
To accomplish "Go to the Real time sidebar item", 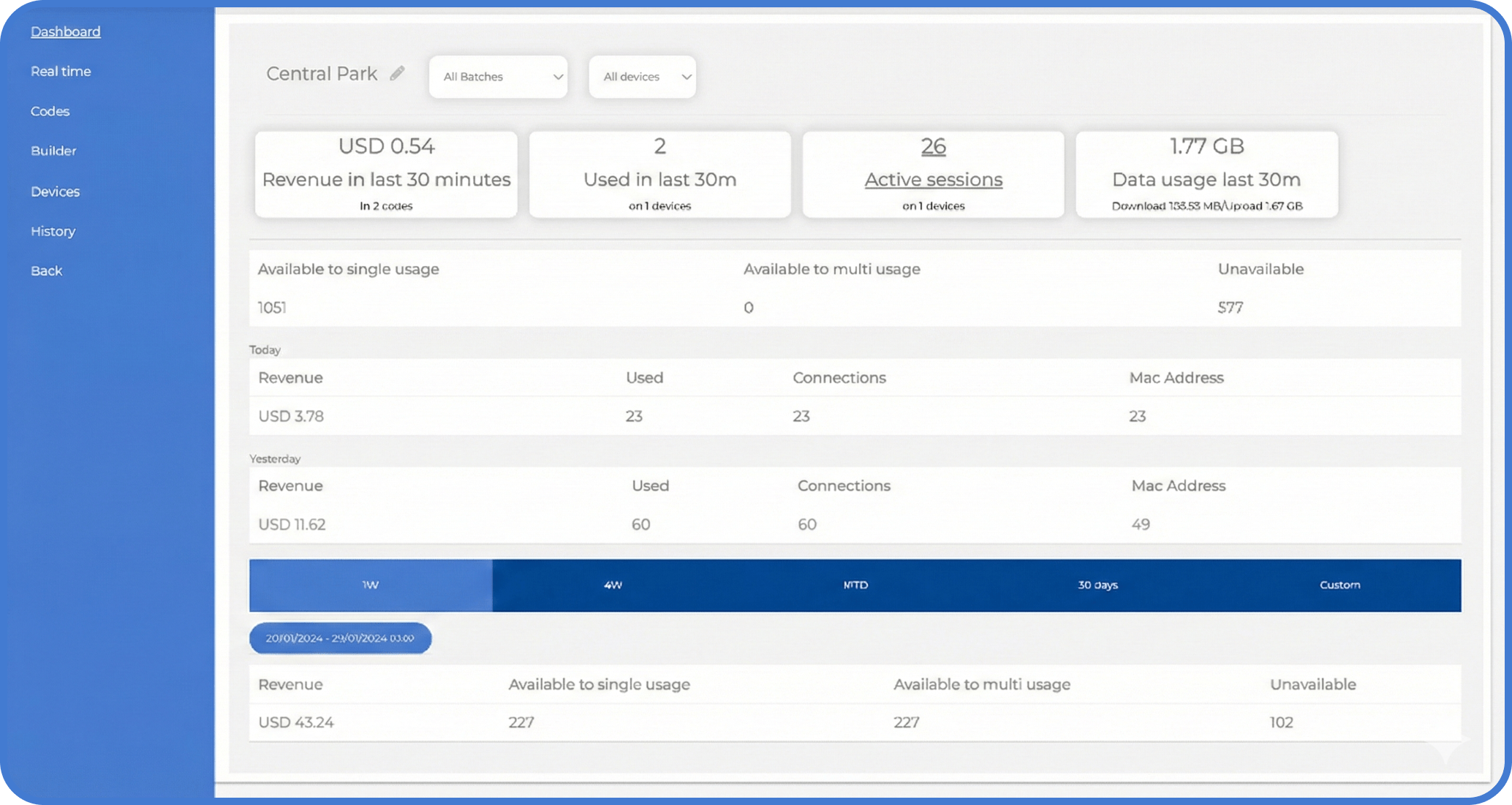I will click(61, 71).
